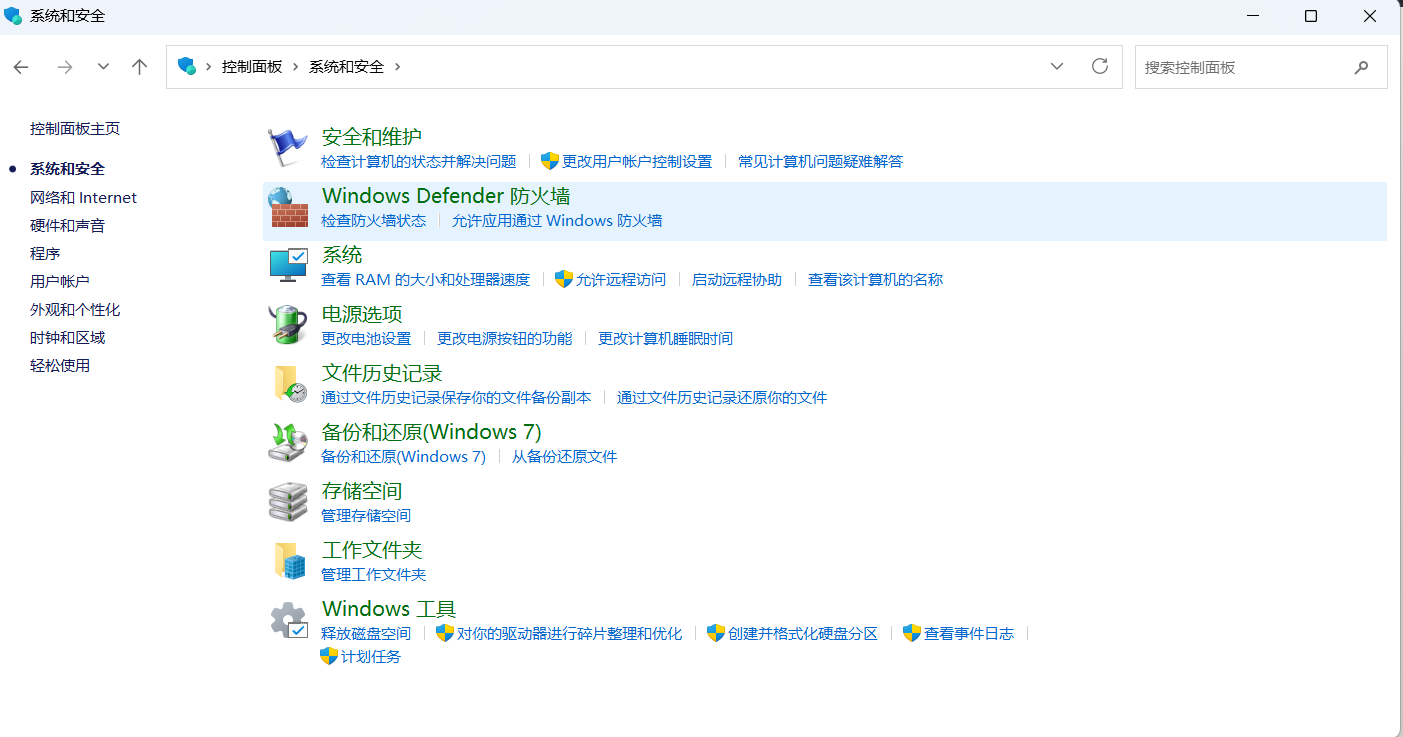Click the shield icon beside 创建并格式化硬盘分区
The image size is (1403, 737).
click(x=715, y=633)
